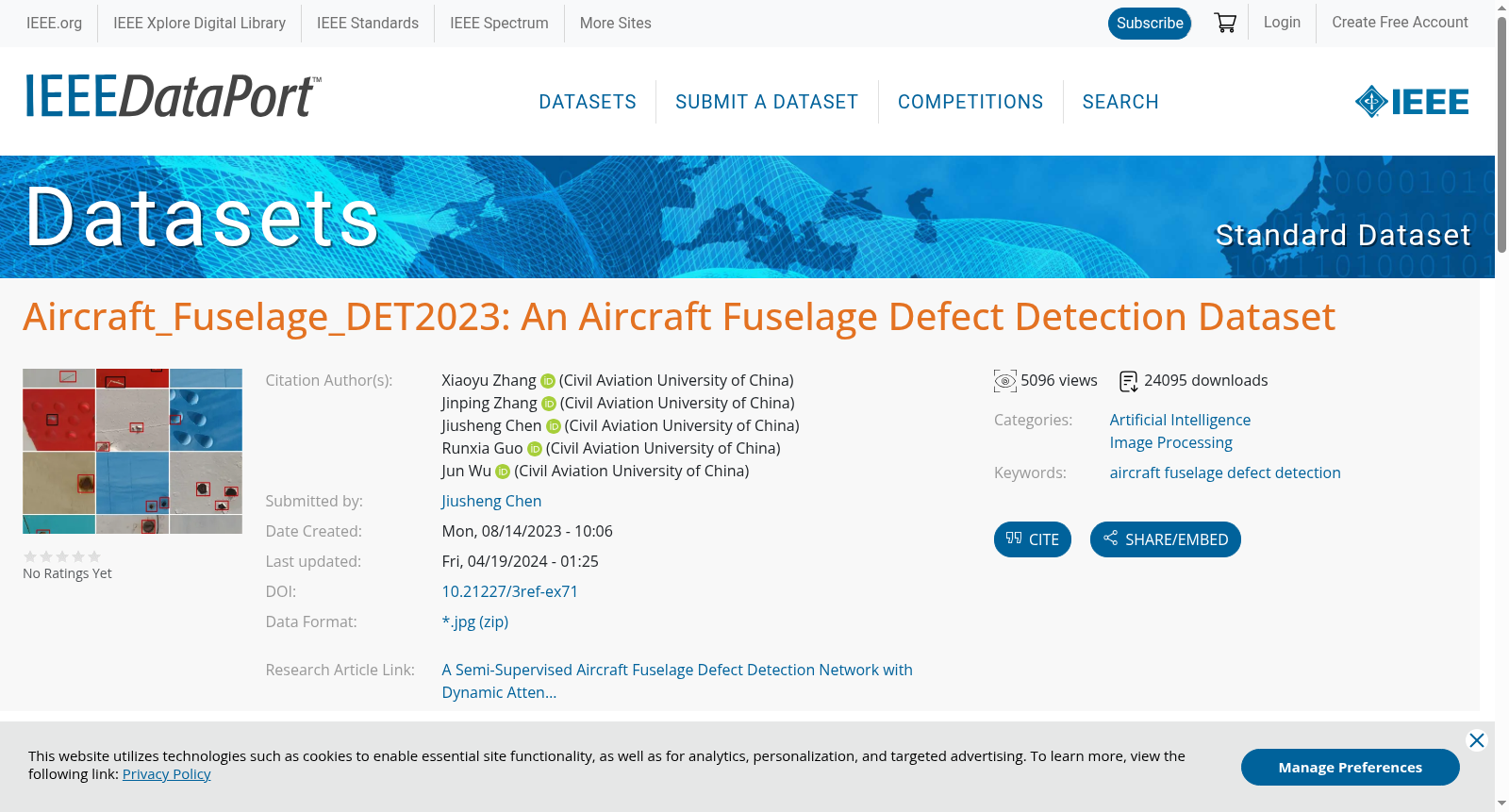Open the shopping cart icon
The image size is (1509, 812).
[x=1225, y=23]
